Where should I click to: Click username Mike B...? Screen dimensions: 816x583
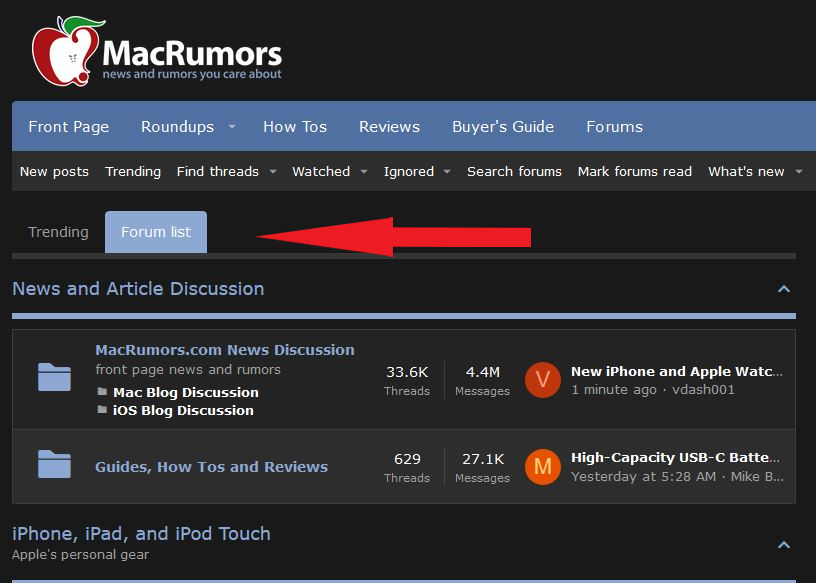(757, 476)
